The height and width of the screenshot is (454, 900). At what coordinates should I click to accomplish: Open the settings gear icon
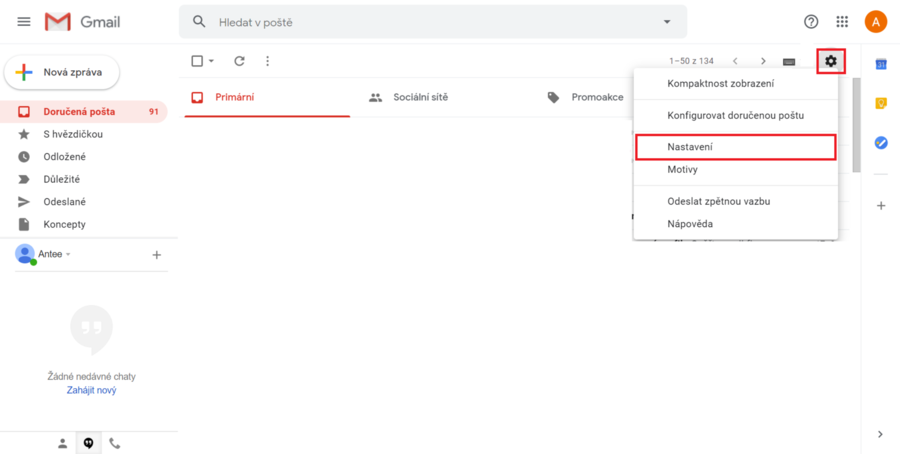(x=831, y=61)
